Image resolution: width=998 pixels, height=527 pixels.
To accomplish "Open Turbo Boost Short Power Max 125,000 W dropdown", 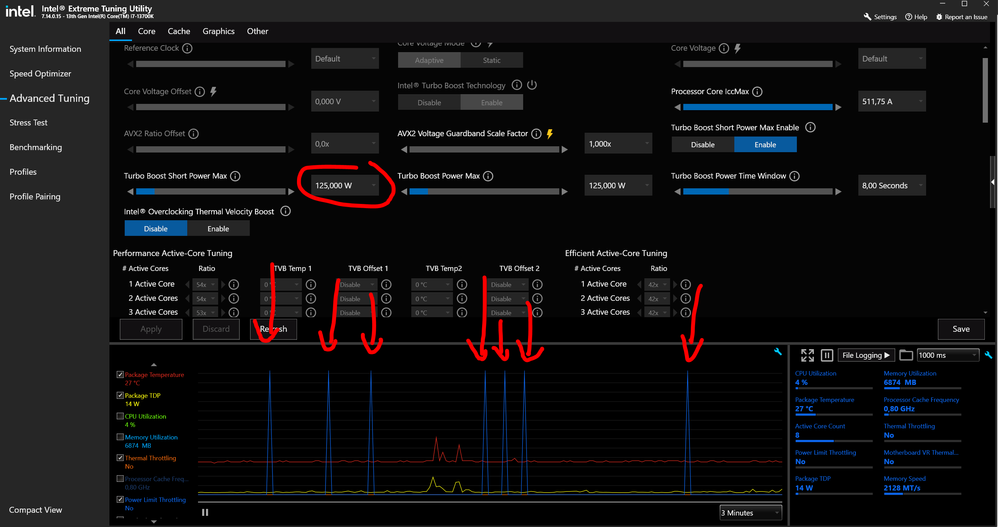I will [345, 186].
